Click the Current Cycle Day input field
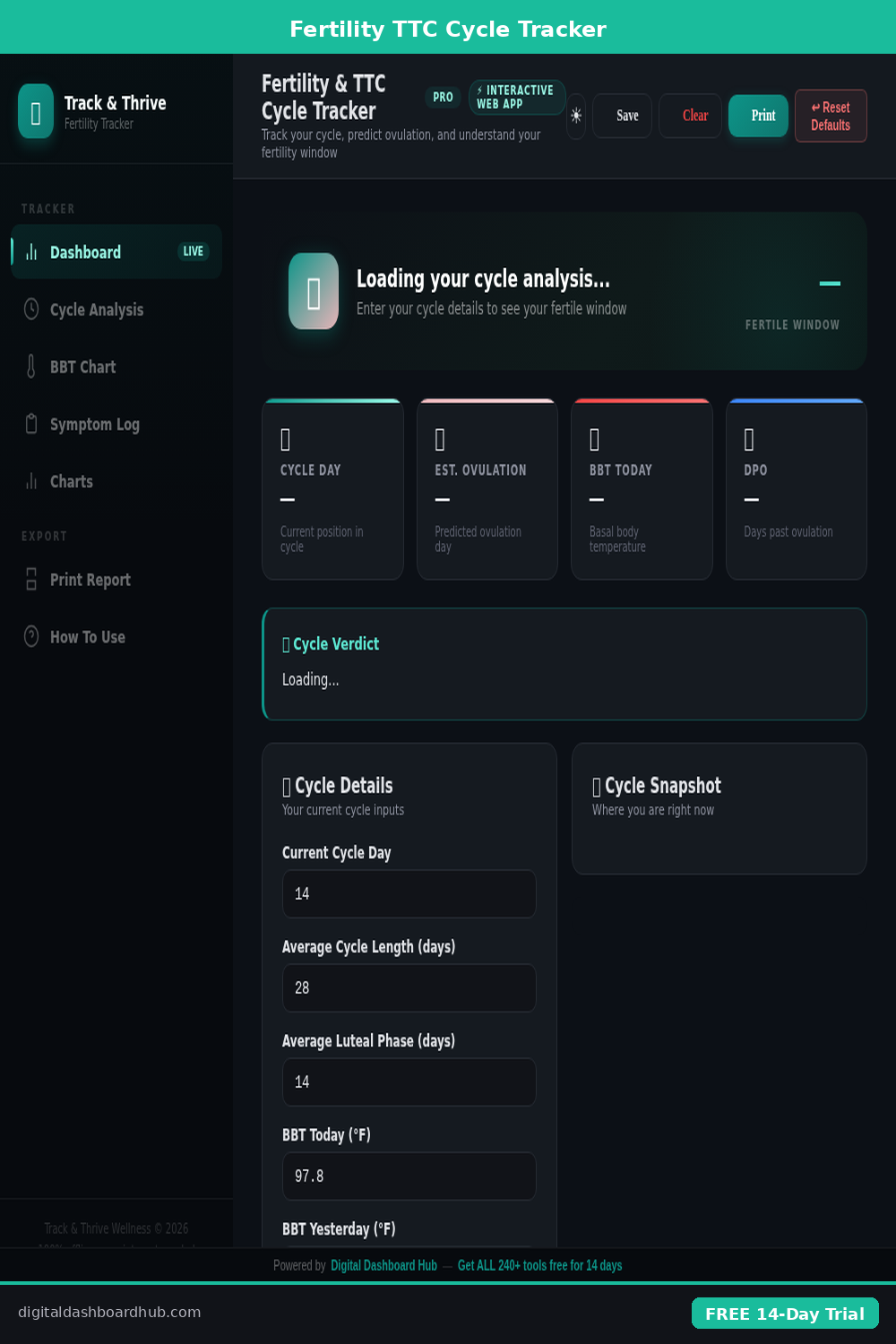The height and width of the screenshot is (1344, 896). [x=409, y=893]
